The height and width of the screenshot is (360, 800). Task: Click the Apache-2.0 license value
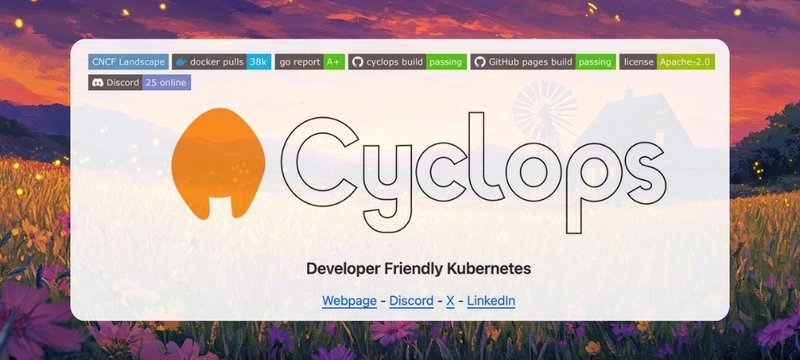point(686,62)
